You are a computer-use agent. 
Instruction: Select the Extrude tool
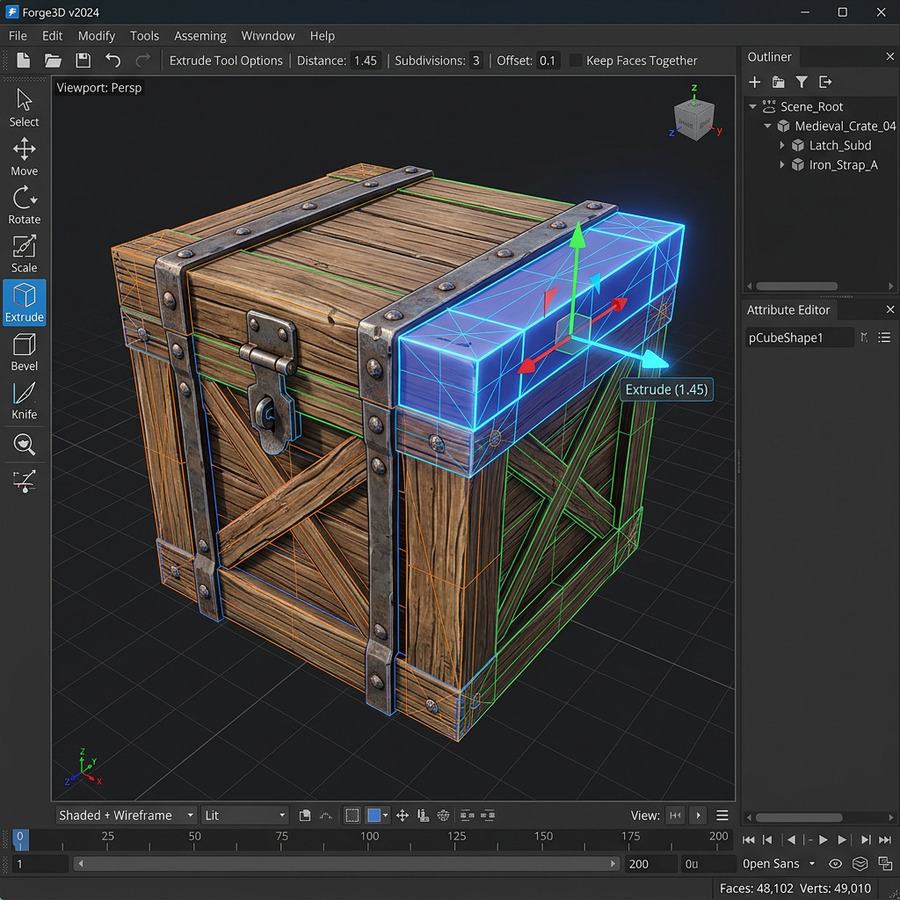[x=24, y=301]
